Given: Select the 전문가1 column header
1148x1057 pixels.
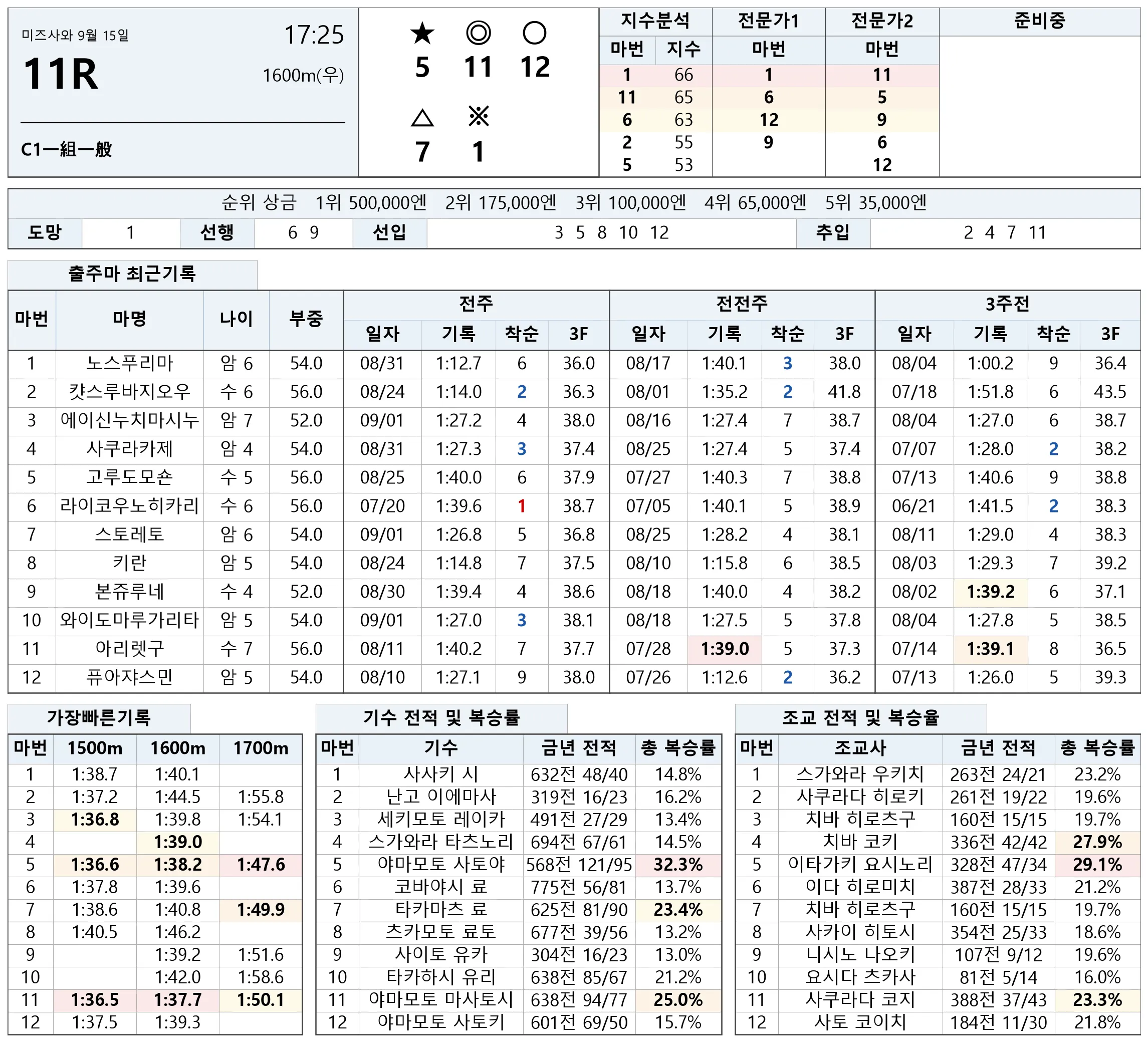Looking at the screenshot, I should (768, 22).
